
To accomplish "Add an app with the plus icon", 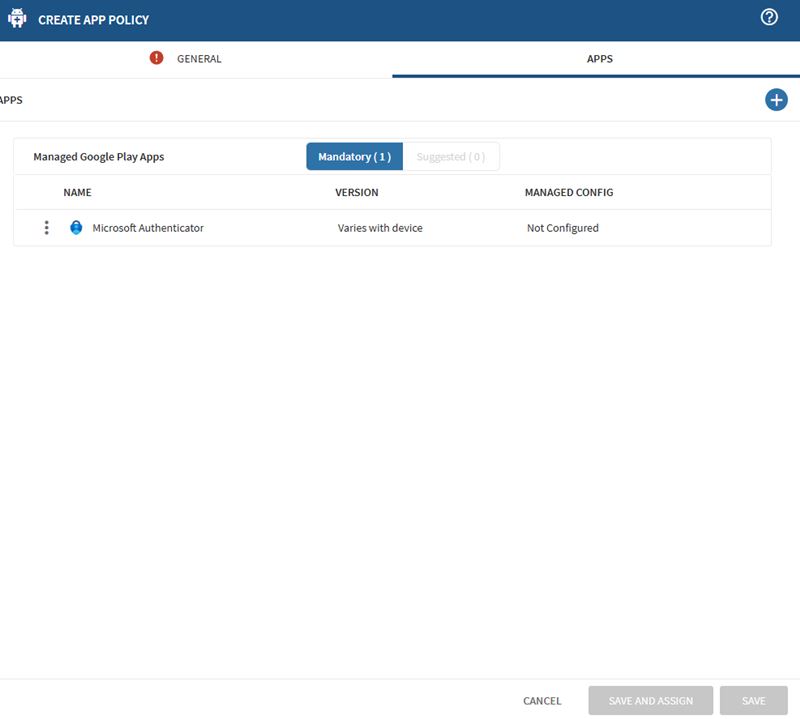I will tap(776, 100).
